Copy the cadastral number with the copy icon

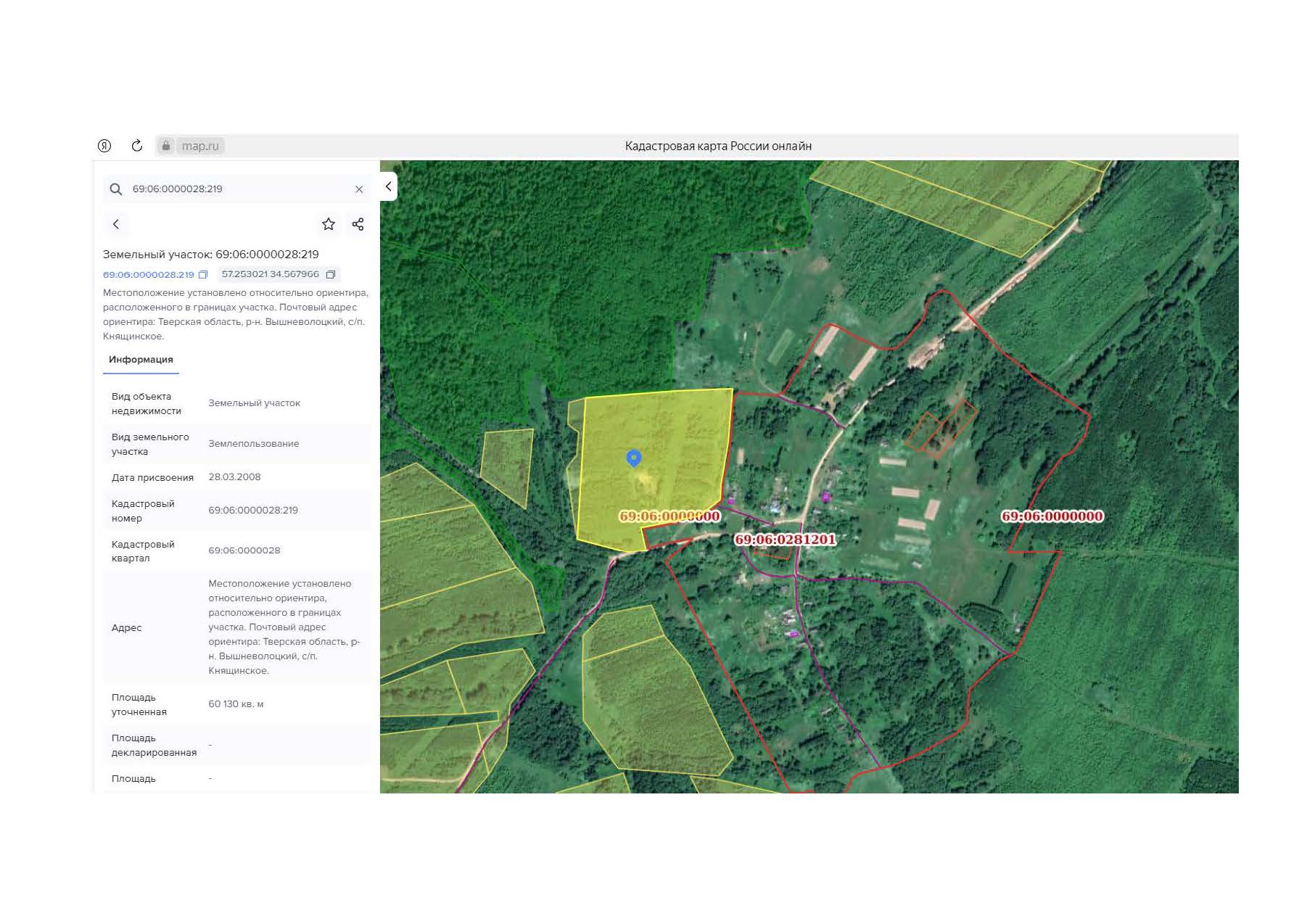(203, 275)
